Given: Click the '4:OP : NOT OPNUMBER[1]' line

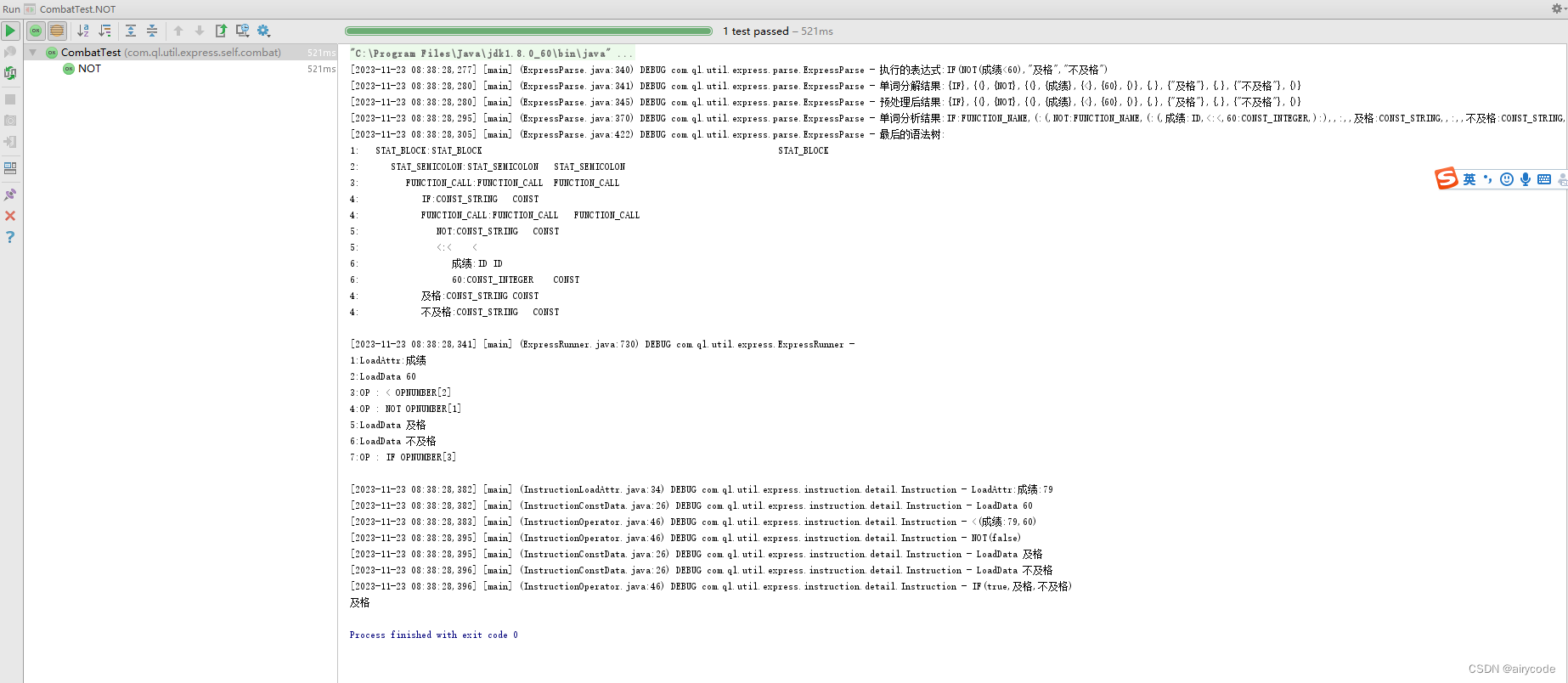Looking at the screenshot, I should (x=405, y=409).
